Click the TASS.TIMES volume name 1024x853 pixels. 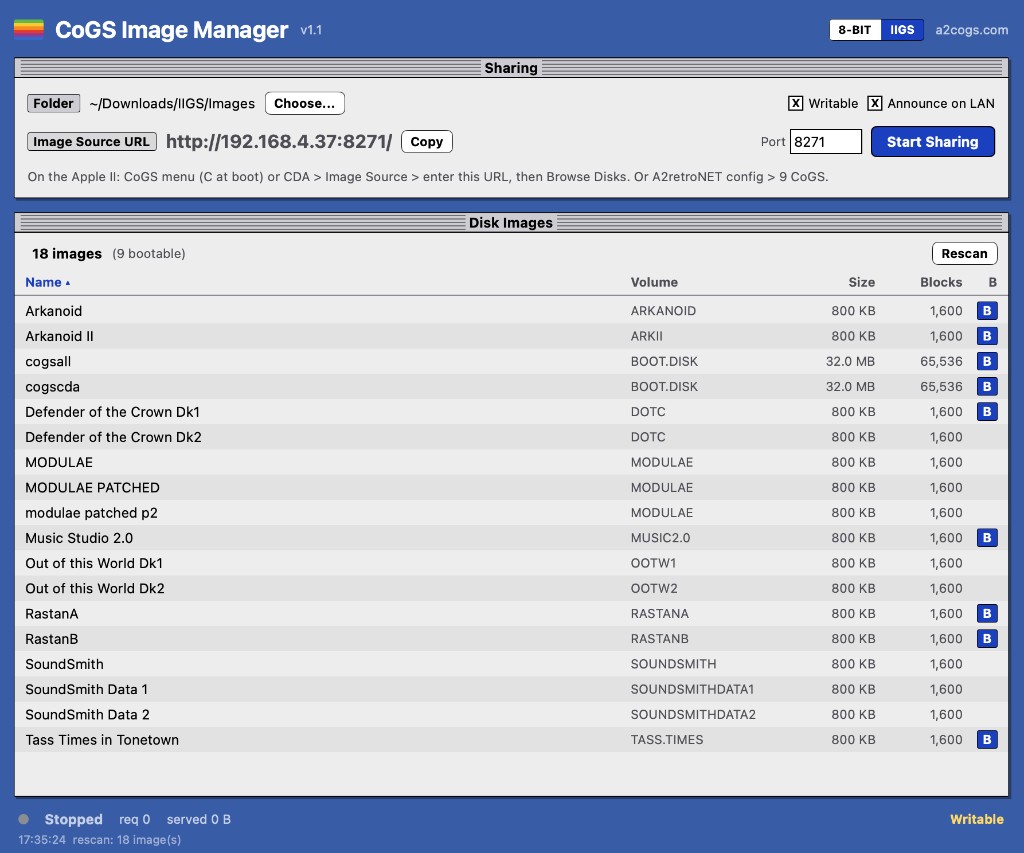tap(667, 740)
